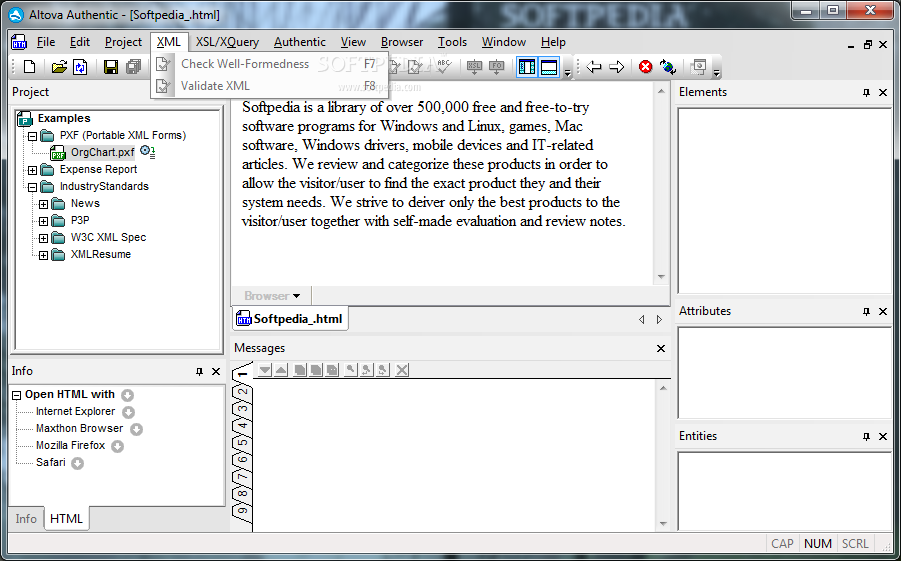Switch to Messages tab 9
Image resolution: width=901 pixels, height=561 pixels.
pos(243,510)
